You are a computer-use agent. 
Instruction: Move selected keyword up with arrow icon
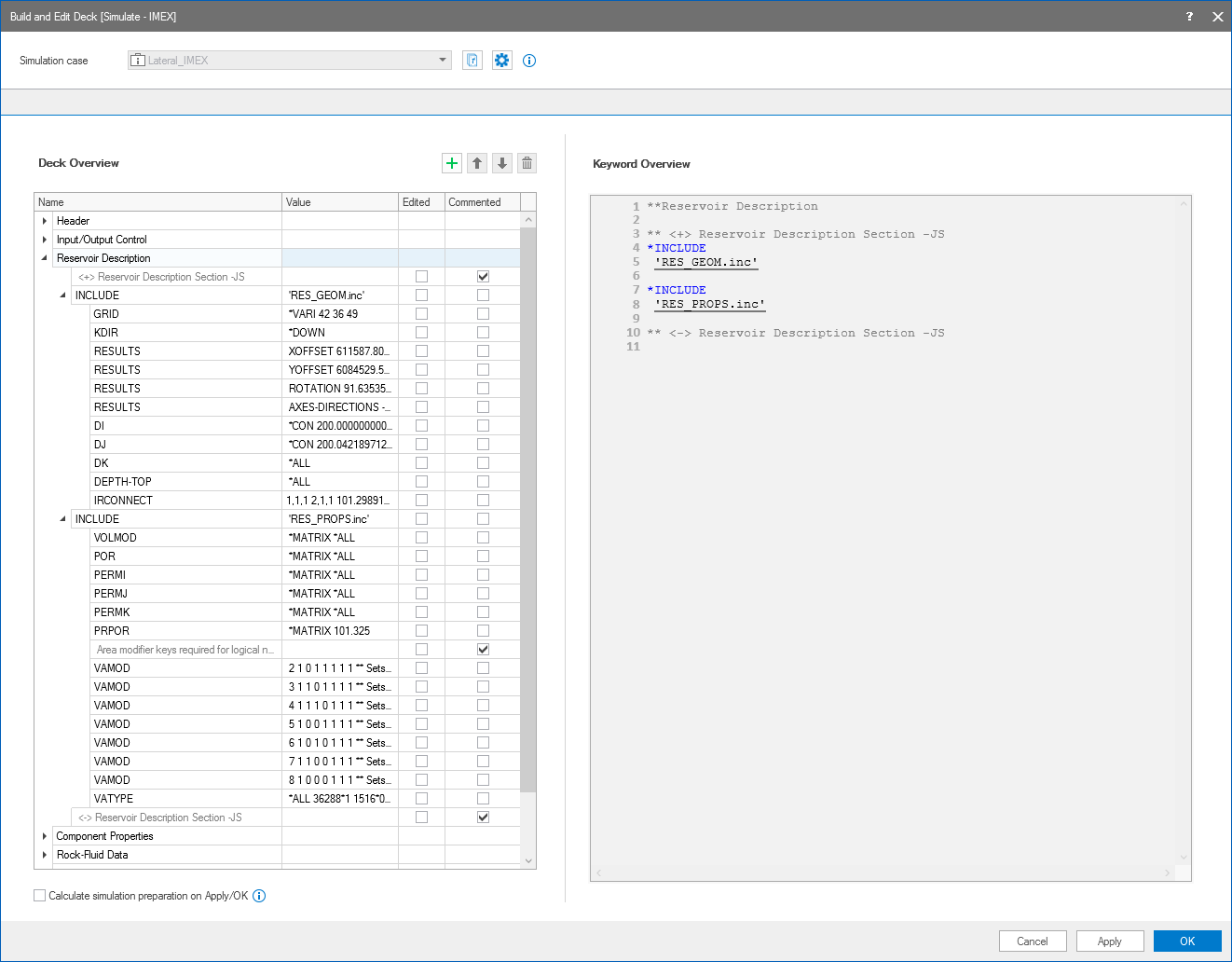pyautogui.click(x=477, y=163)
